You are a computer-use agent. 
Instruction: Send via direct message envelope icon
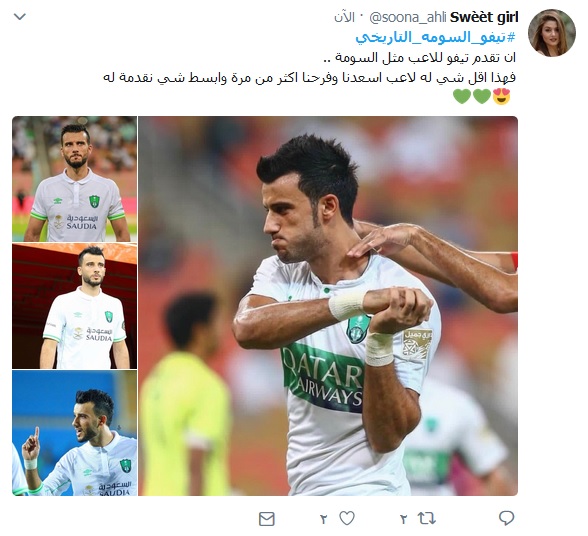coord(267,519)
